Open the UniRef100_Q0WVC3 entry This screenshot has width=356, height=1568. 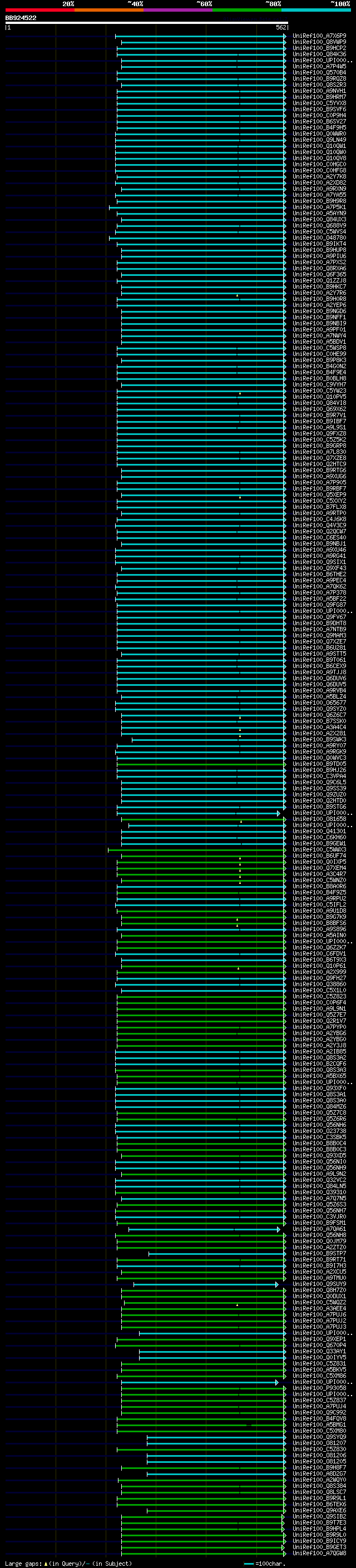point(319,758)
